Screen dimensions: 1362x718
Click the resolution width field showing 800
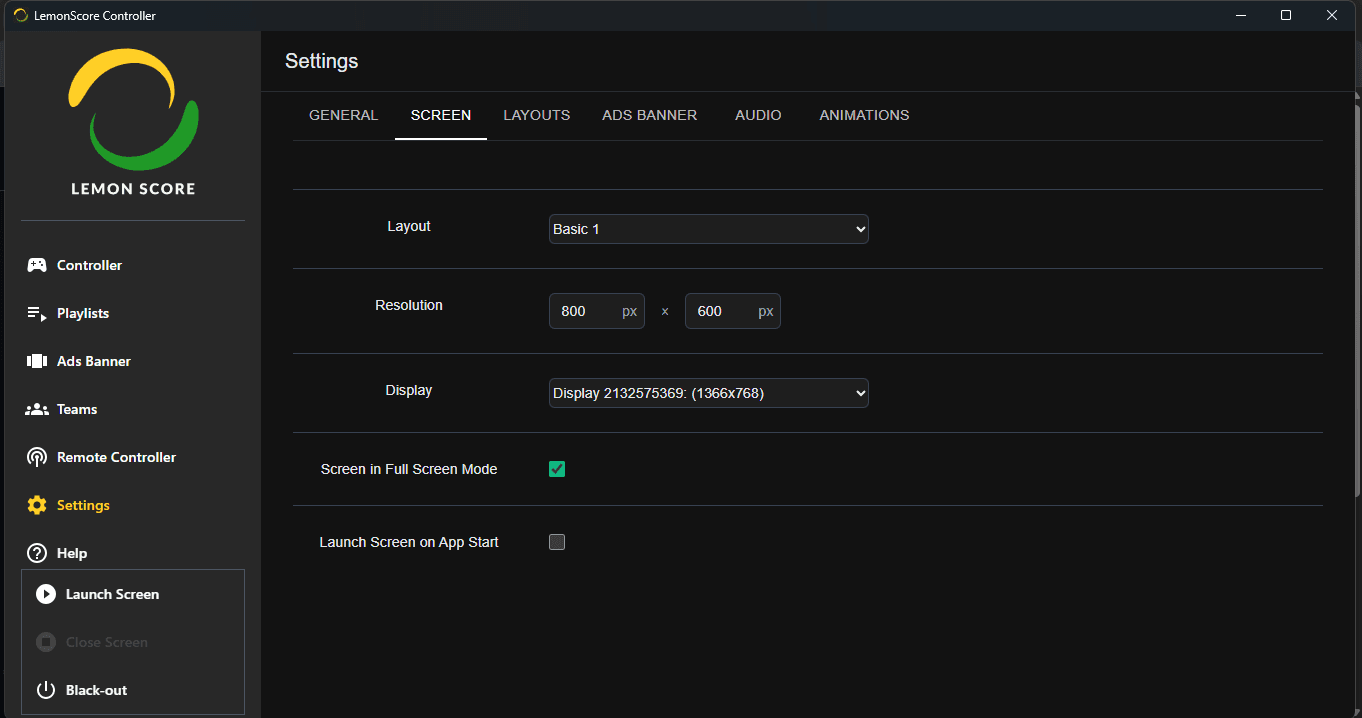point(585,311)
